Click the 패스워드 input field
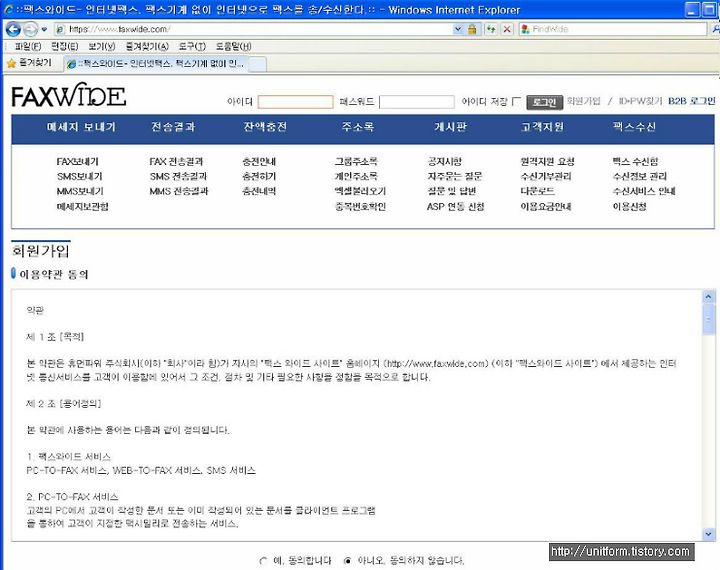Screen dimensions: 720x570 tap(416, 102)
